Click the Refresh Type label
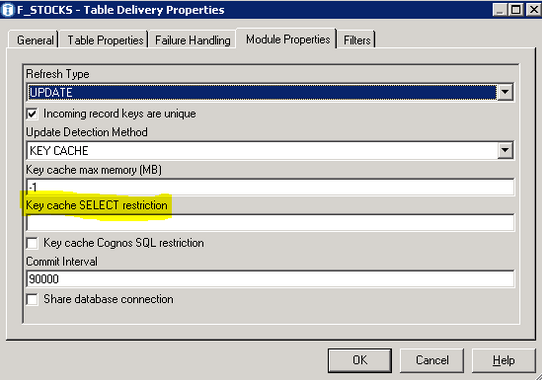Image resolution: width=542 pixels, height=380 pixels. (58, 74)
